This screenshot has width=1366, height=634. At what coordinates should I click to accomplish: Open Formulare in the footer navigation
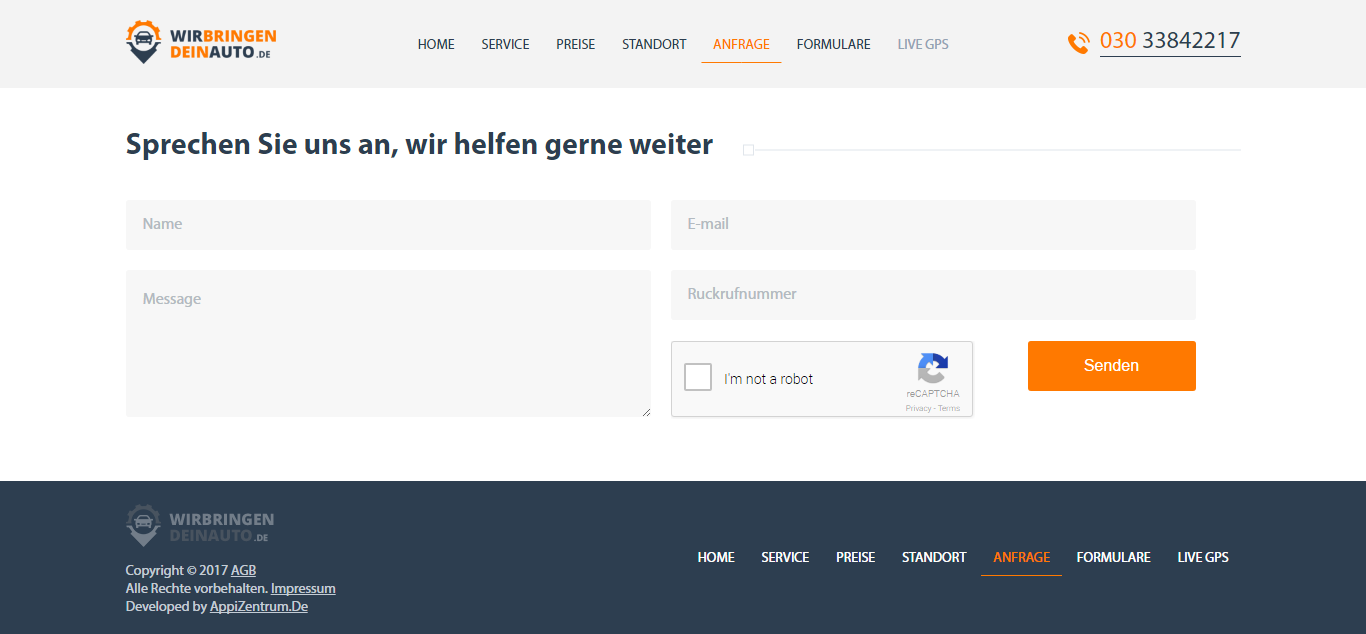(x=1113, y=557)
